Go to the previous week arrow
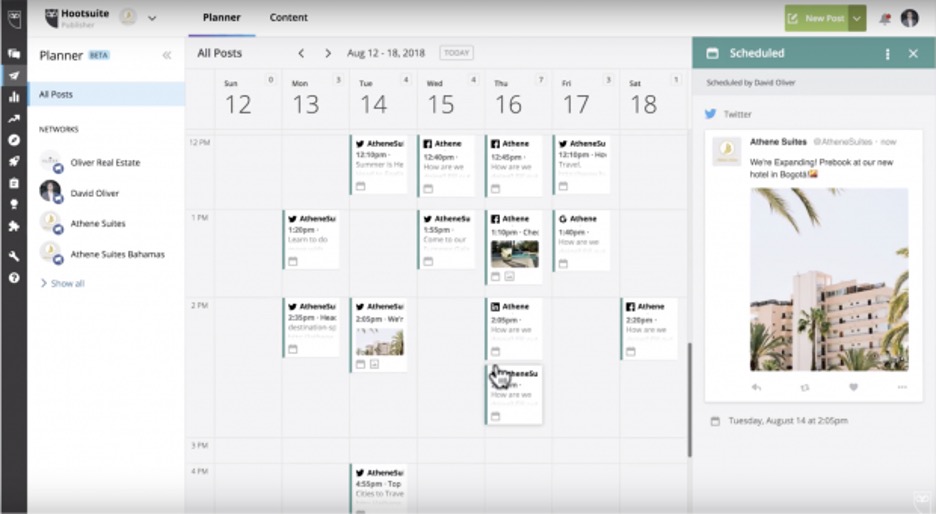 pyautogui.click(x=301, y=53)
